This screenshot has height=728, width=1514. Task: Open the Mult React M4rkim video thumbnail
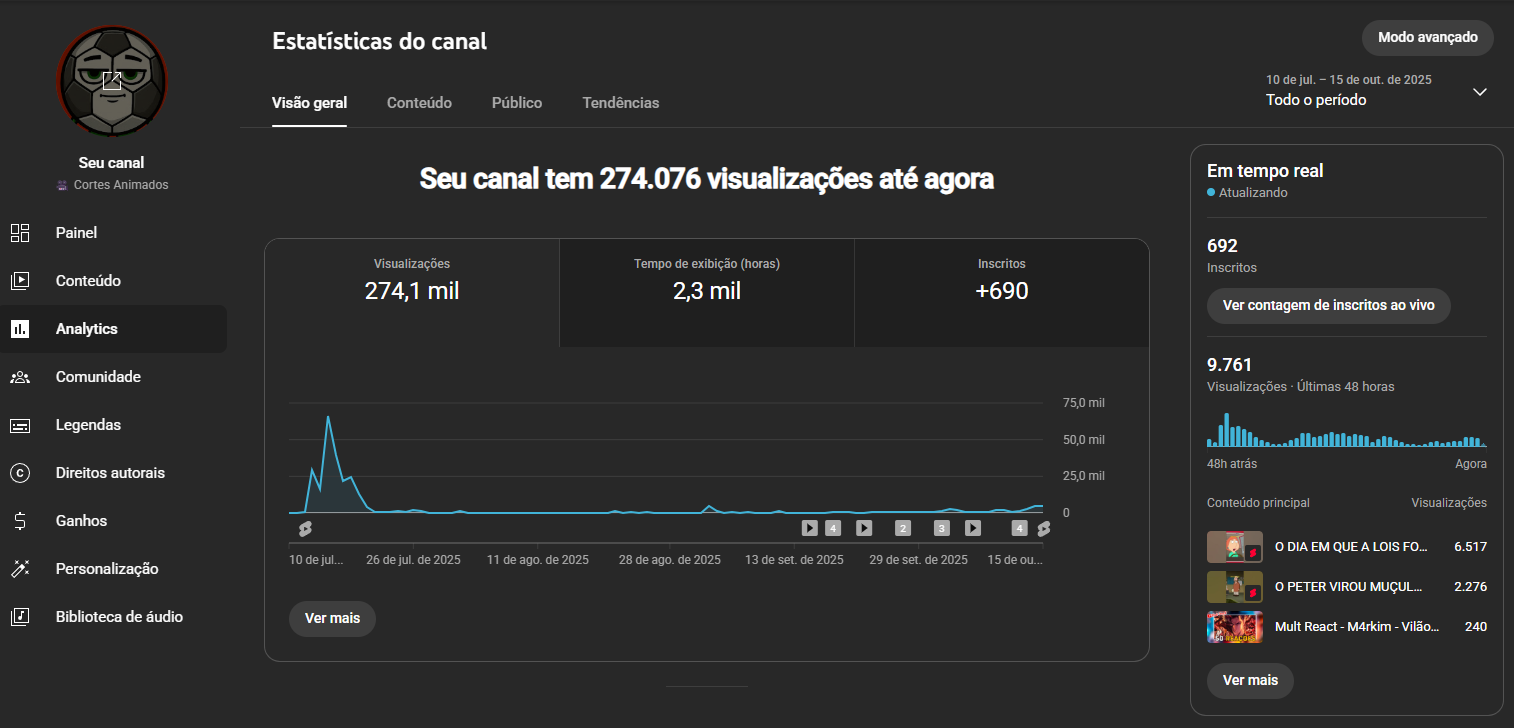point(1235,627)
